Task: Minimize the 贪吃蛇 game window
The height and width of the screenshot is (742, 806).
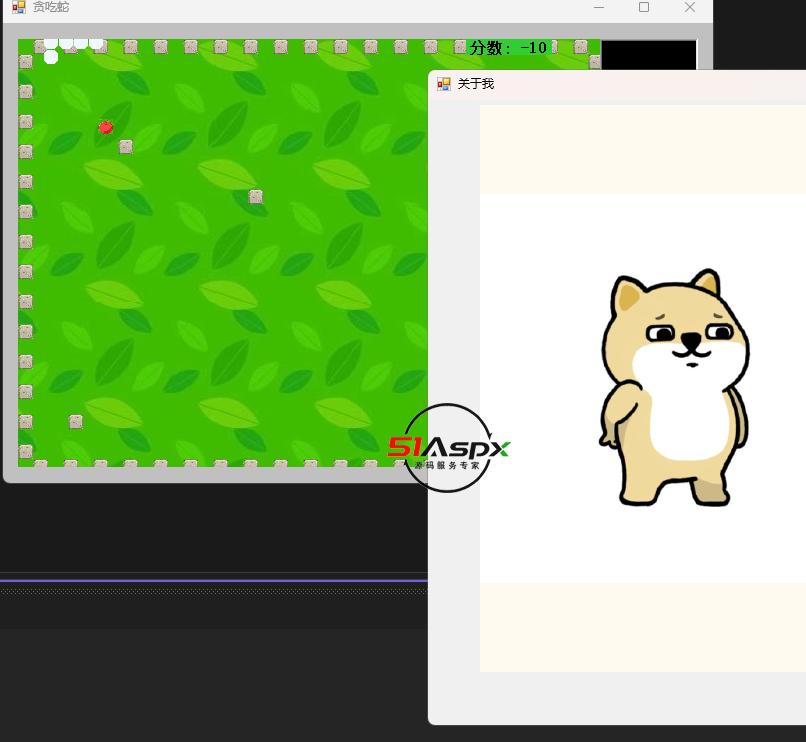Action: tap(599, 7)
